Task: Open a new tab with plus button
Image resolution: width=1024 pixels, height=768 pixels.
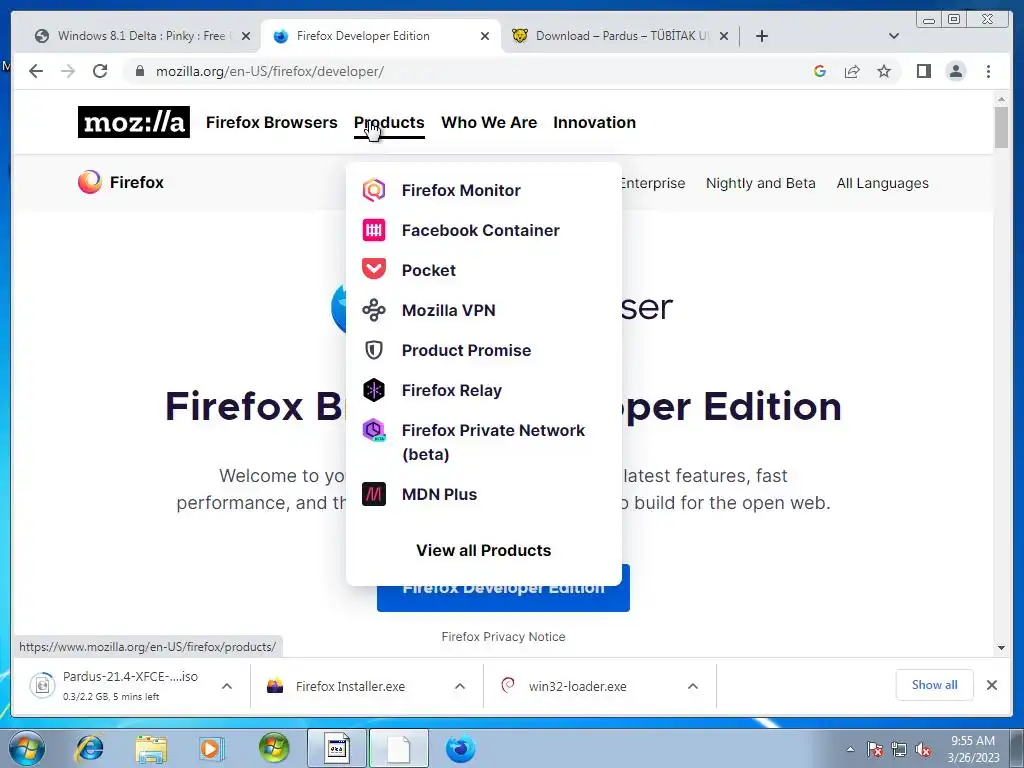Action: coord(761,36)
